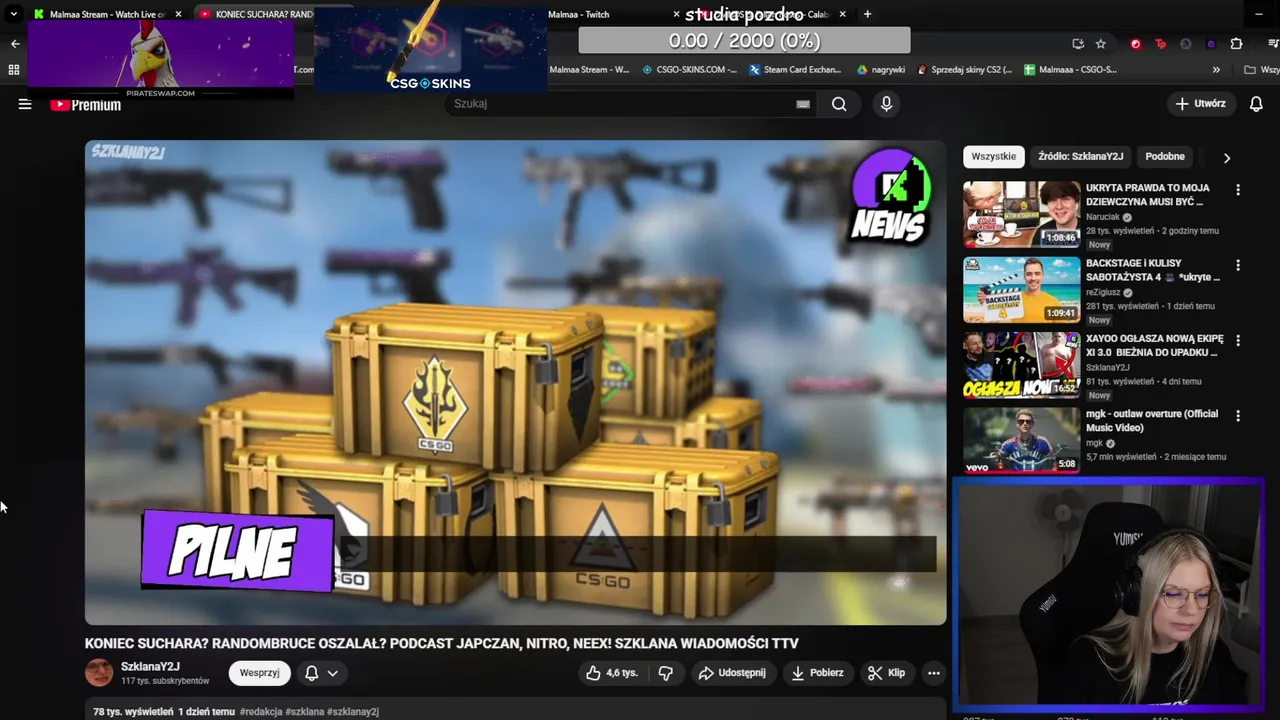Screen dimensions: 1280x720
Task: Open the YouTube hamburger guide menu
Action: tap(25, 104)
